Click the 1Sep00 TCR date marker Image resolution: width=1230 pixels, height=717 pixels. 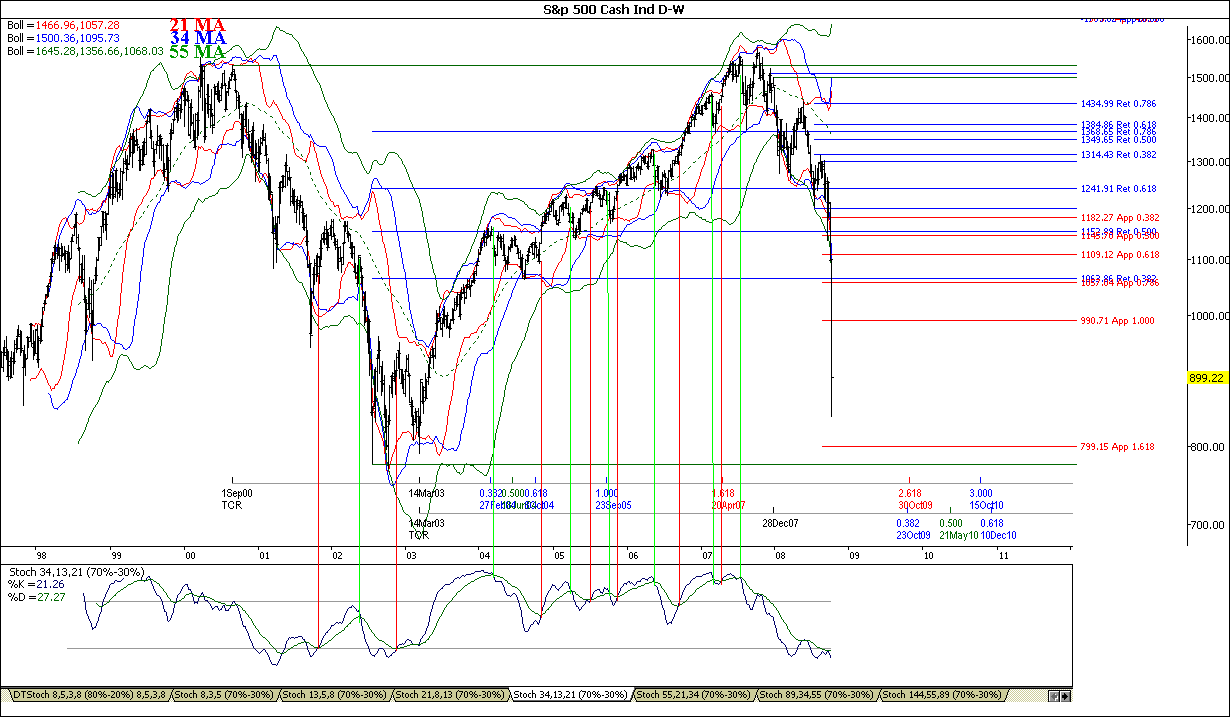click(236, 499)
